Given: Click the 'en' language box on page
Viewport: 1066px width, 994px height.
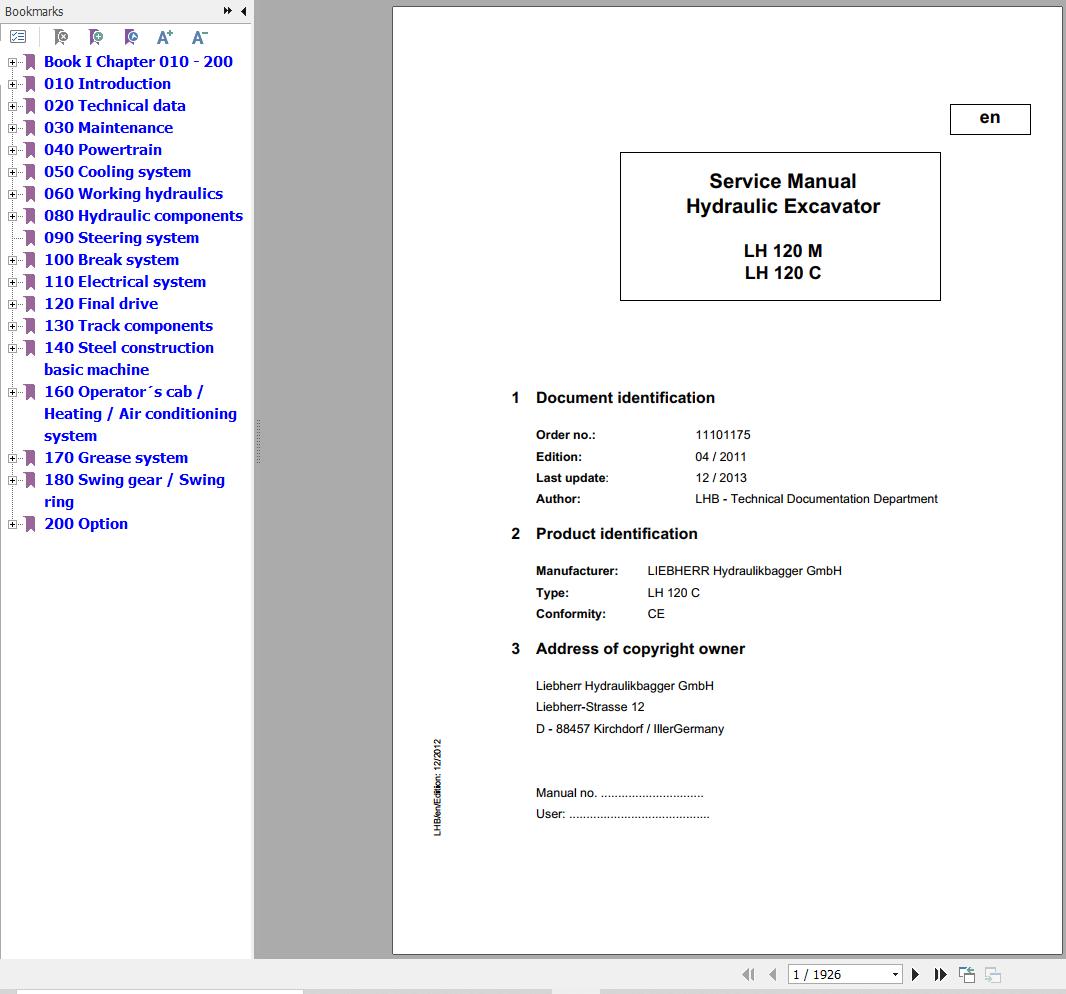Looking at the screenshot, I should point(990,119).
